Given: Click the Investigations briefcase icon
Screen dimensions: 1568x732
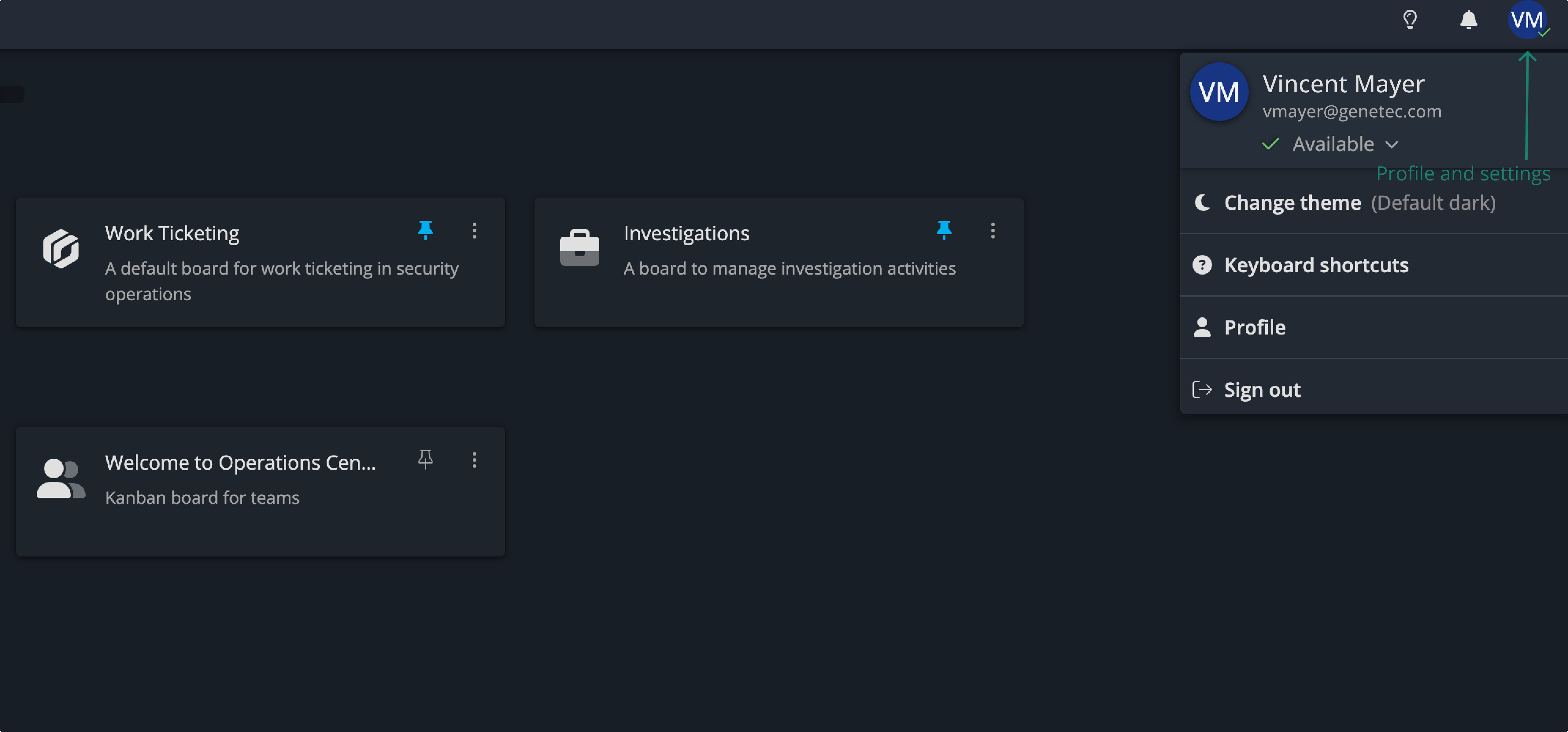Looking at the screenshot, I should point(579,248).
